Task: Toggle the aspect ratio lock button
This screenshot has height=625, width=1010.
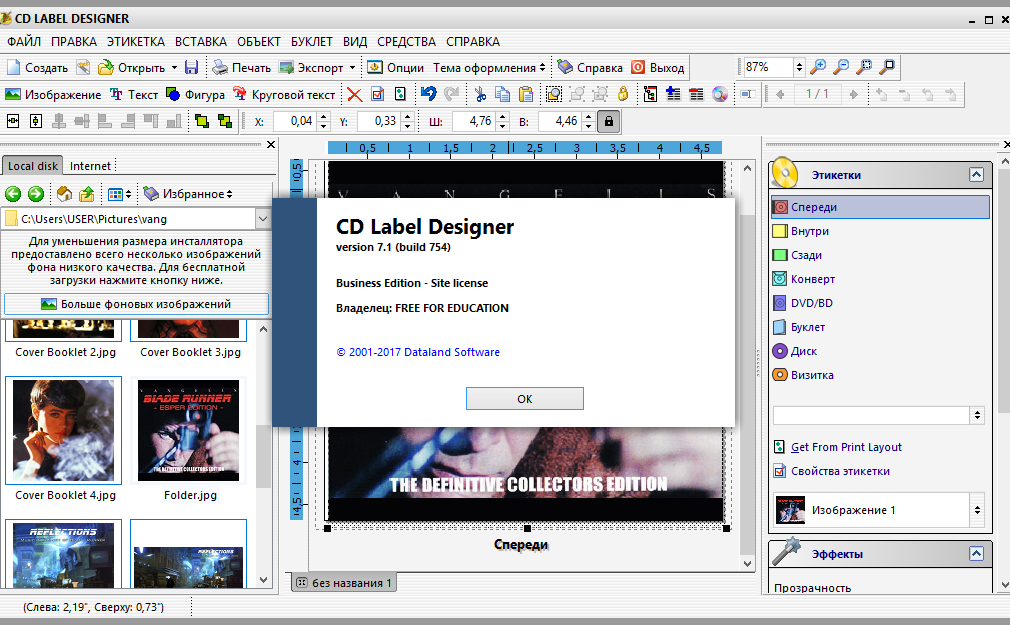Action: [609, 121]
